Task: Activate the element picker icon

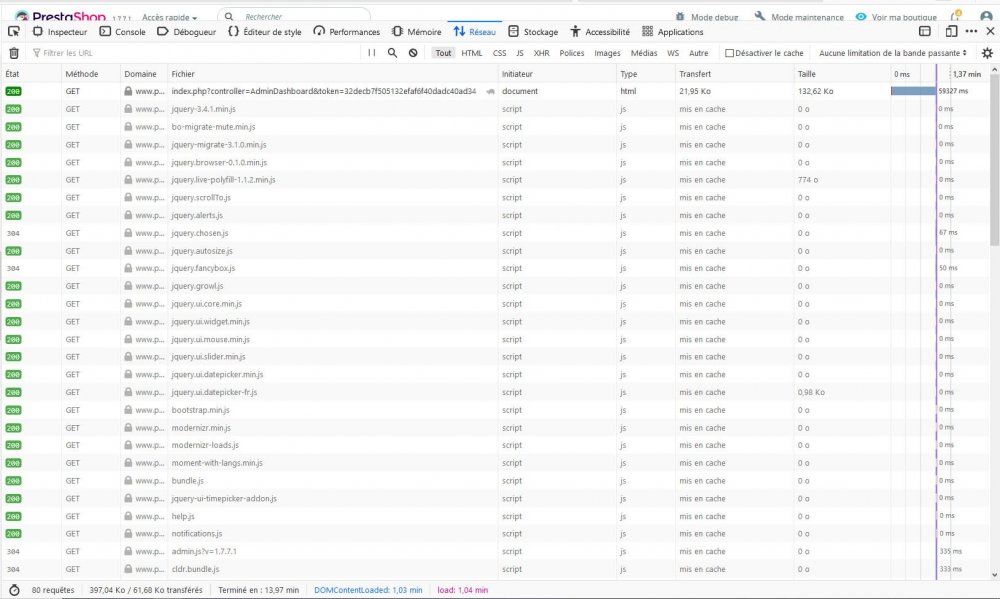Action: (13, 31)
